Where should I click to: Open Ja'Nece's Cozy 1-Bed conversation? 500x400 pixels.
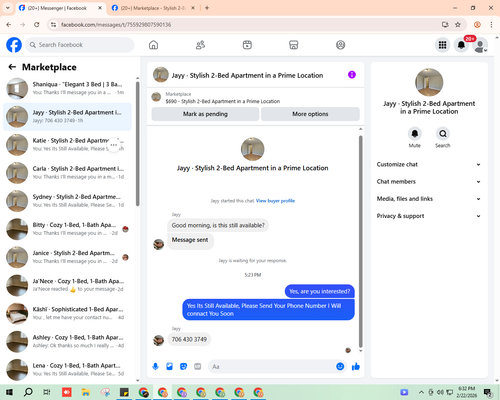tap(68, 285)
